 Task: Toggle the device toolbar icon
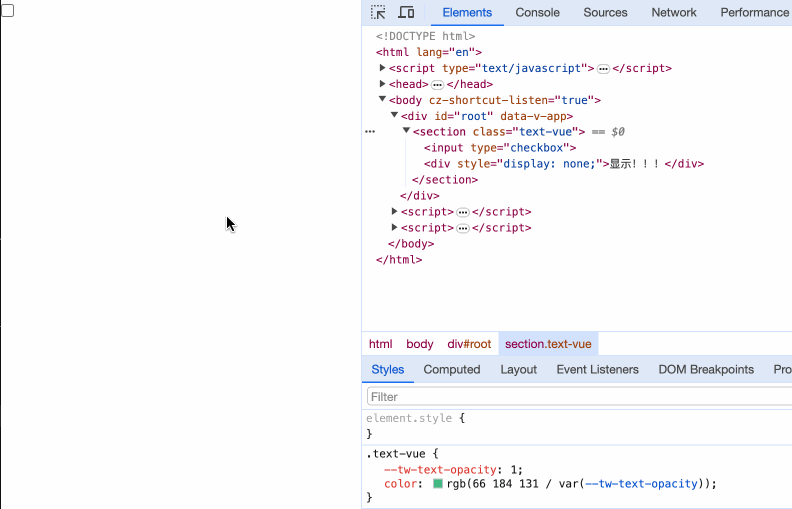pyautogui.click(x=406, y=13)
